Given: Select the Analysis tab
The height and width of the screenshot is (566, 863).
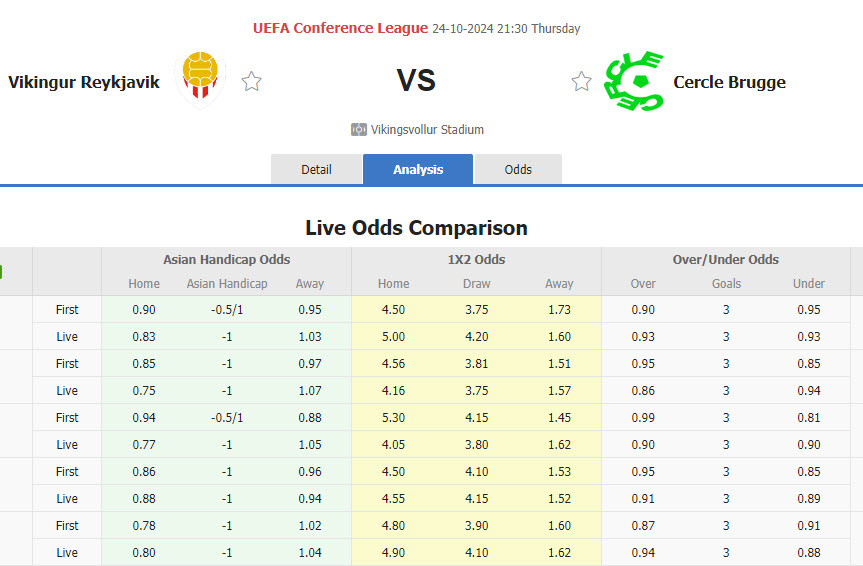Looking at the screenshot, I should pyautogui.click(x=418, y=169).
